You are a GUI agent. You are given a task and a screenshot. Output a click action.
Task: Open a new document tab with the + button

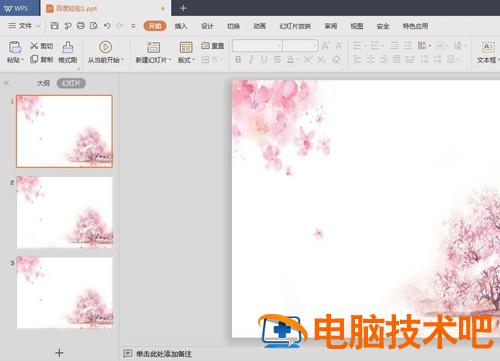click(x=183, y=8)
